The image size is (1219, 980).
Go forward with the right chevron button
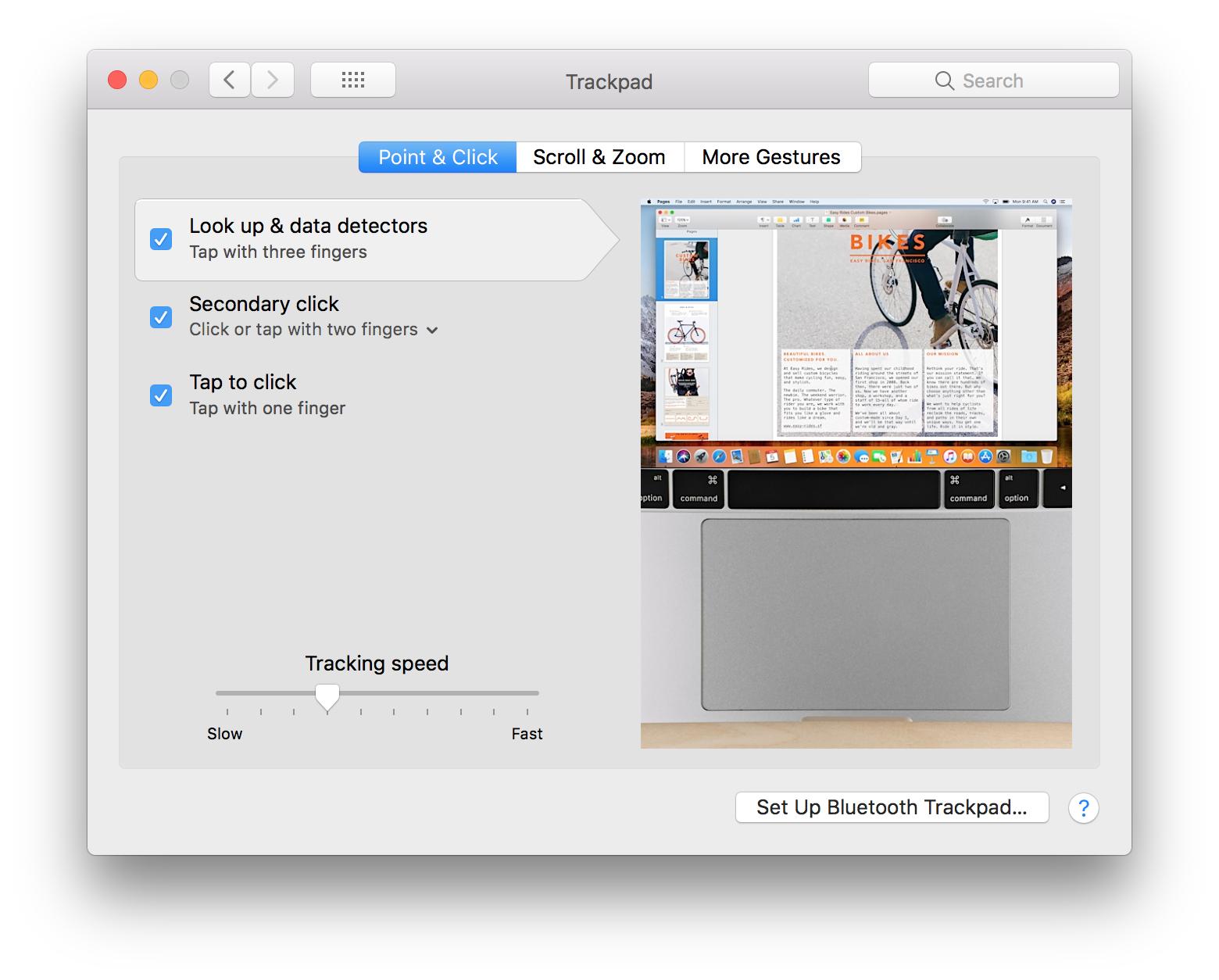273,80
